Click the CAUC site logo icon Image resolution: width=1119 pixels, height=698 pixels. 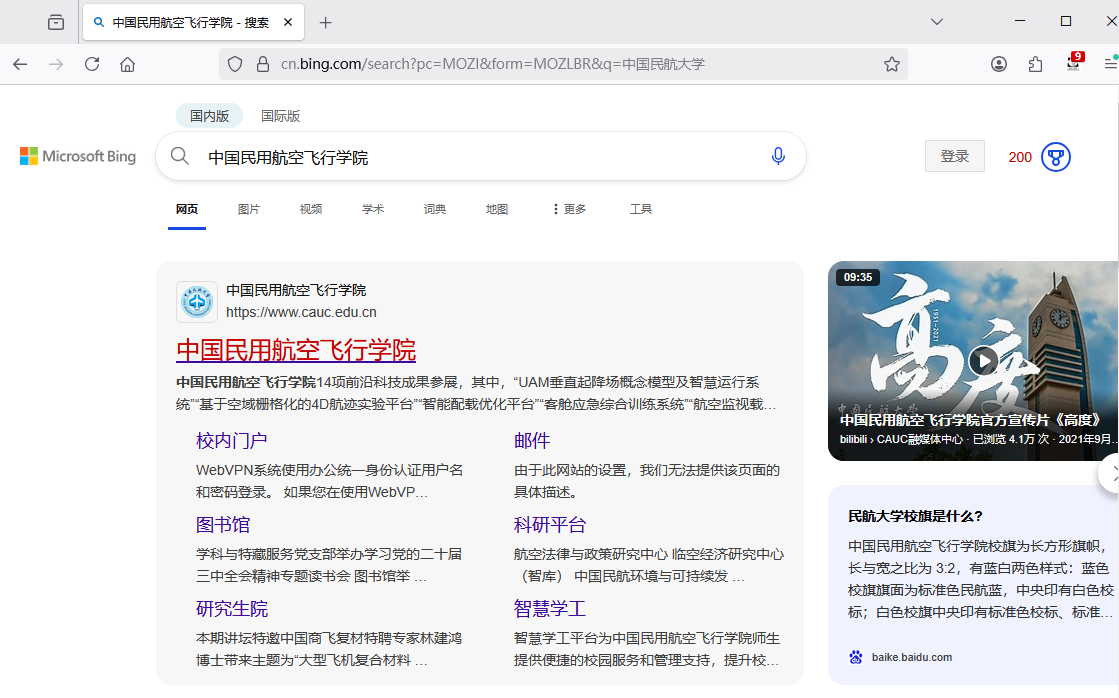197,302
